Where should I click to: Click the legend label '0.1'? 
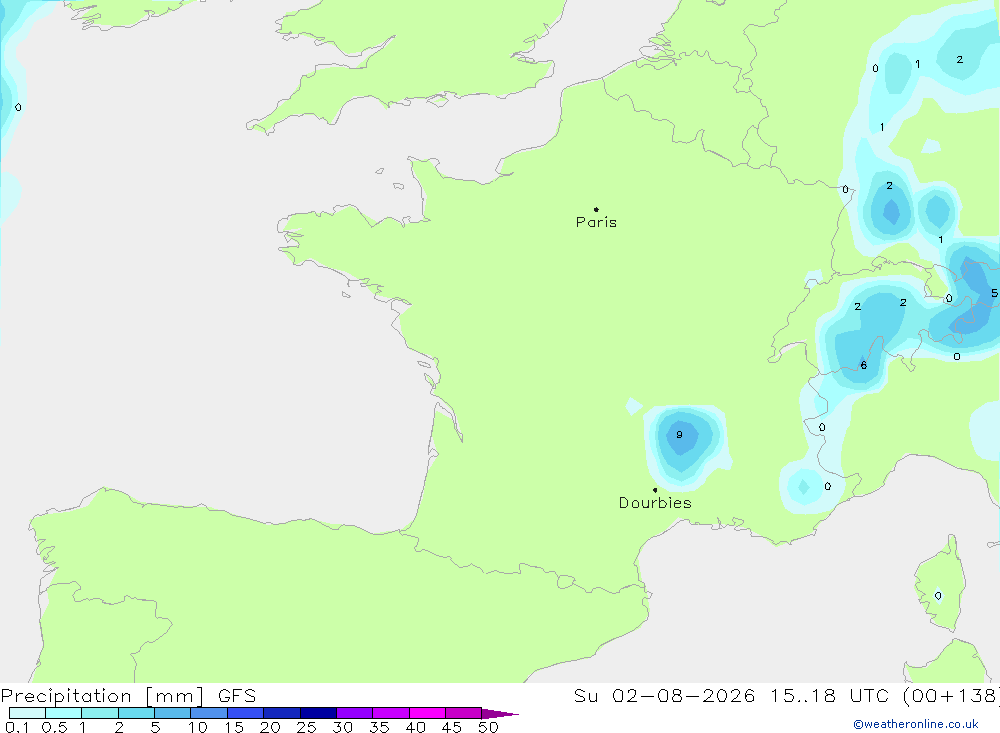coord(17,727)
